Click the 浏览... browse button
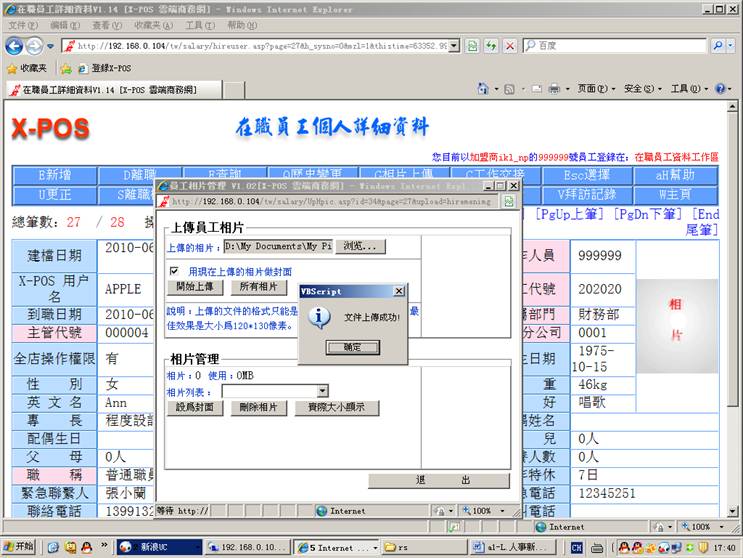Image resolution: width=743 pixels, height=558 pixels. (x=361, y=246)
